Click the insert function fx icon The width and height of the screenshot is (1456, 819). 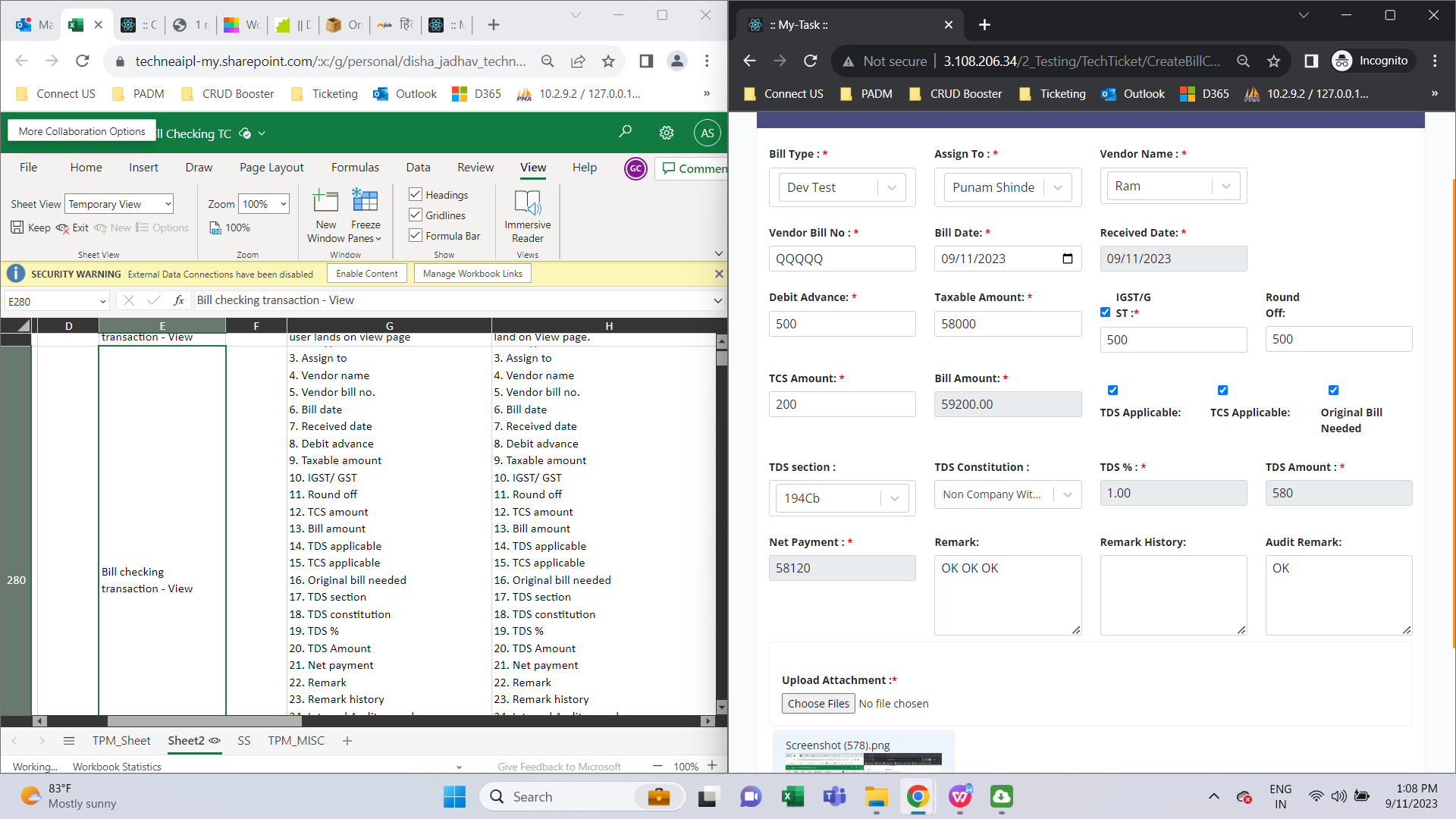coord(179,300)
